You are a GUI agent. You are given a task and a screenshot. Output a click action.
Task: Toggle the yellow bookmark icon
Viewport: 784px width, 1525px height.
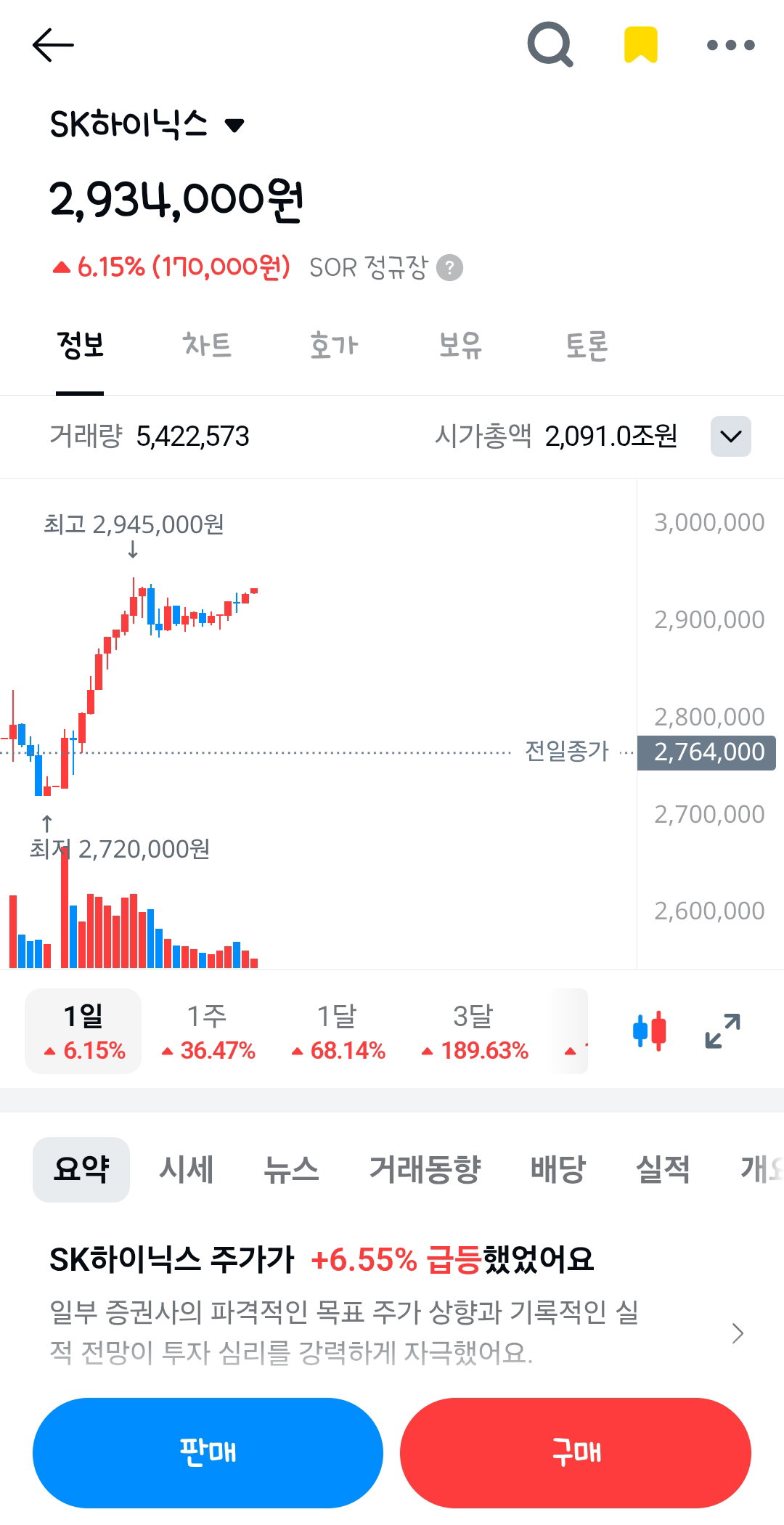click(x=641, y=44)
